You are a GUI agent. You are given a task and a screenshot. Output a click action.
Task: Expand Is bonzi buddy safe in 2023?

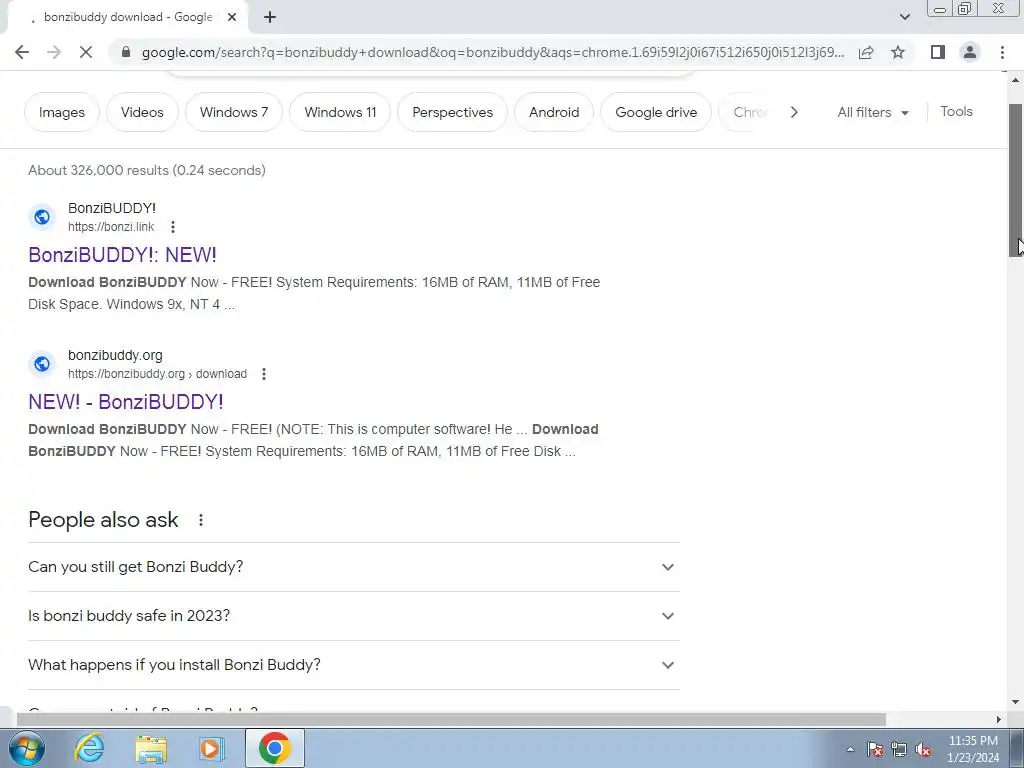click(x=353, y=616)
